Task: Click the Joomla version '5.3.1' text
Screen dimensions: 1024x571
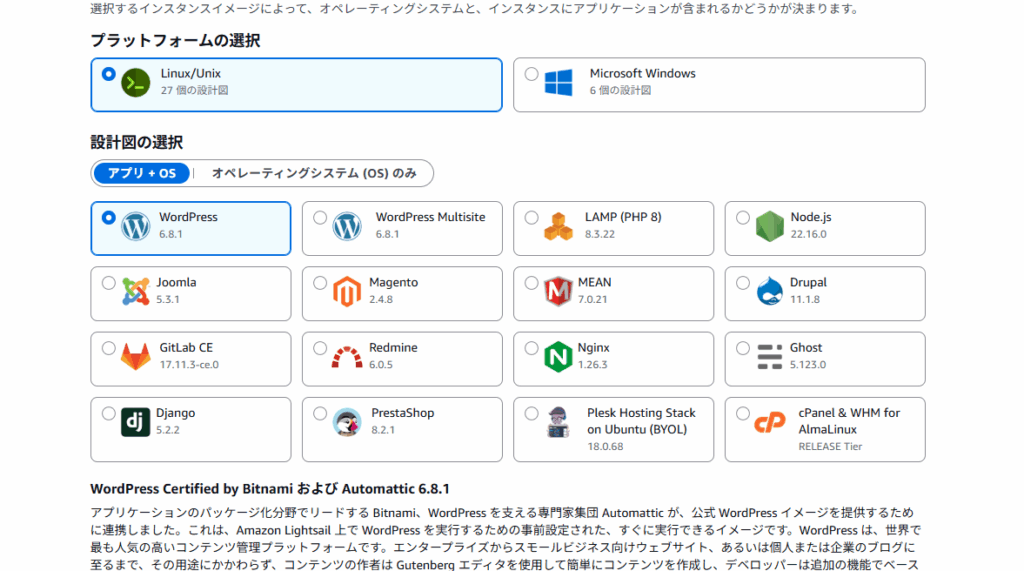Action: click(168, 299)
